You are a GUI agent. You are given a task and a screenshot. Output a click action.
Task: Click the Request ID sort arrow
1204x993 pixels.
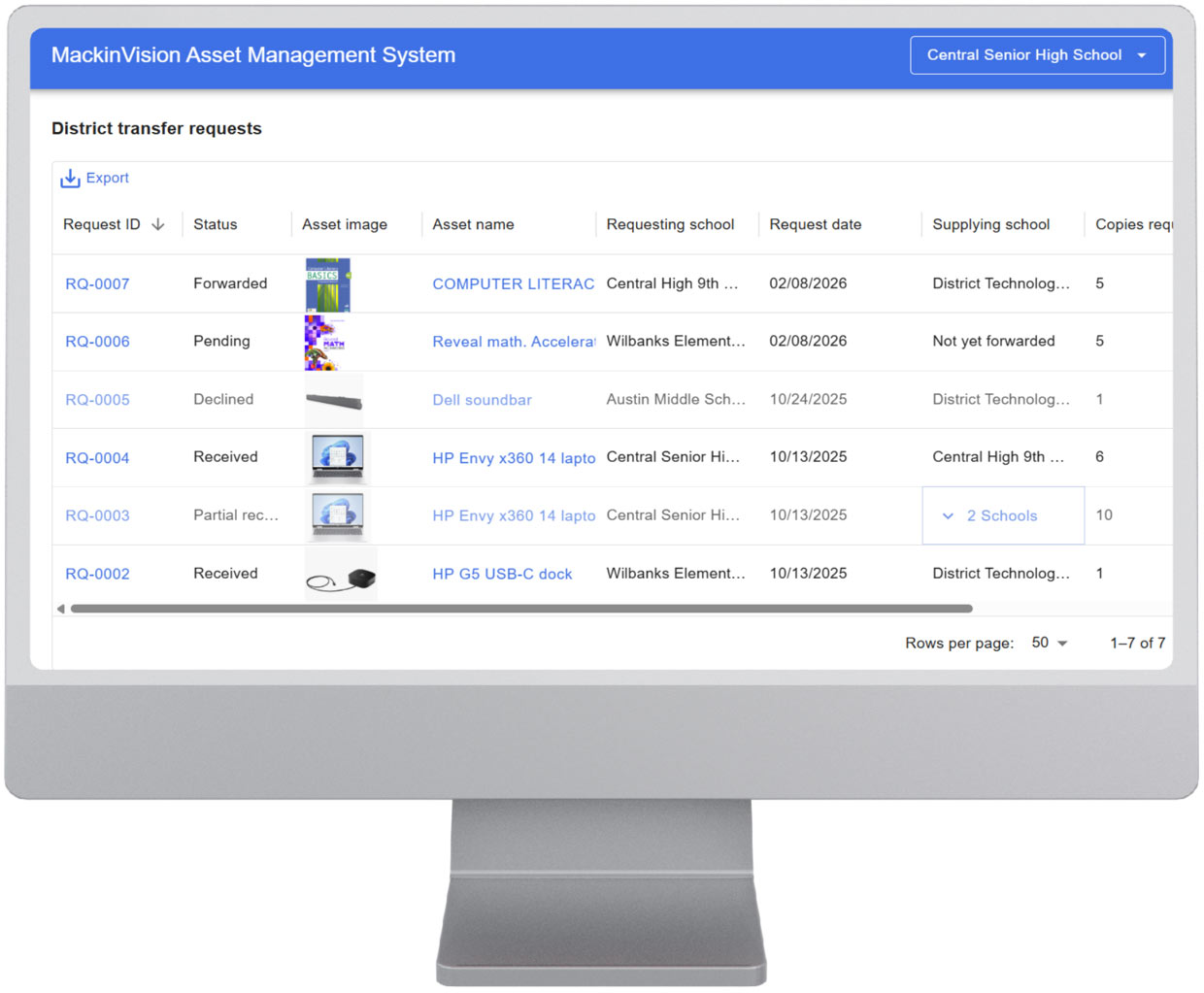(158, 224)
